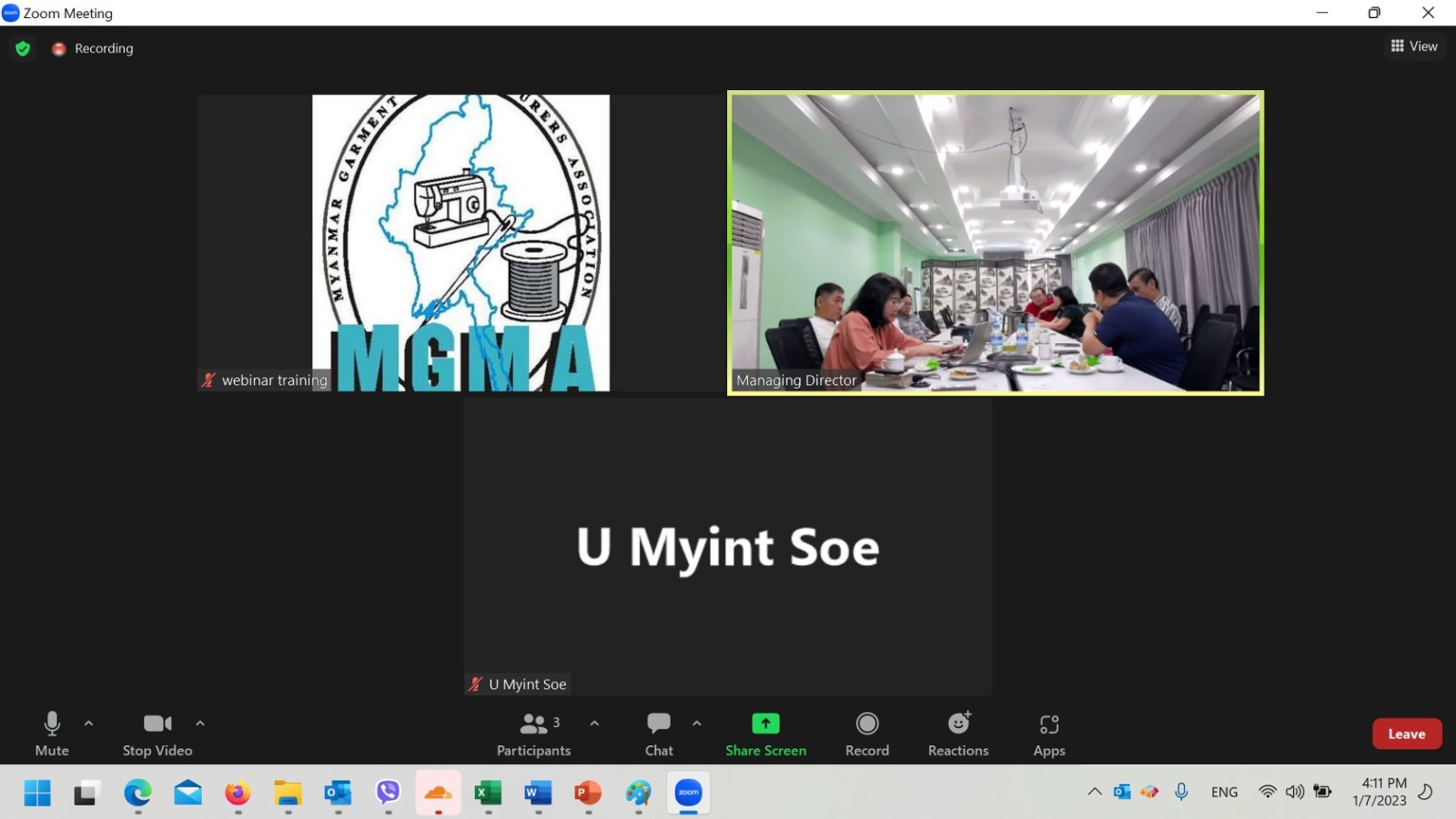Open the Chat panel
The image size is (1456, 819).
[659, 733]
